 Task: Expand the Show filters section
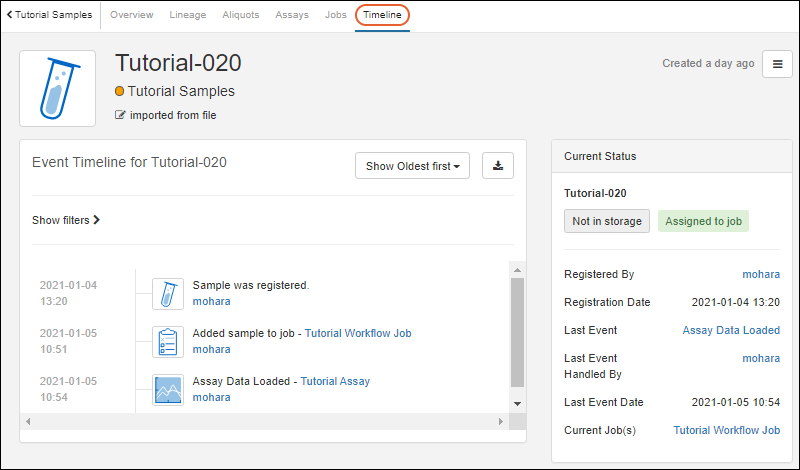point(66,220)
